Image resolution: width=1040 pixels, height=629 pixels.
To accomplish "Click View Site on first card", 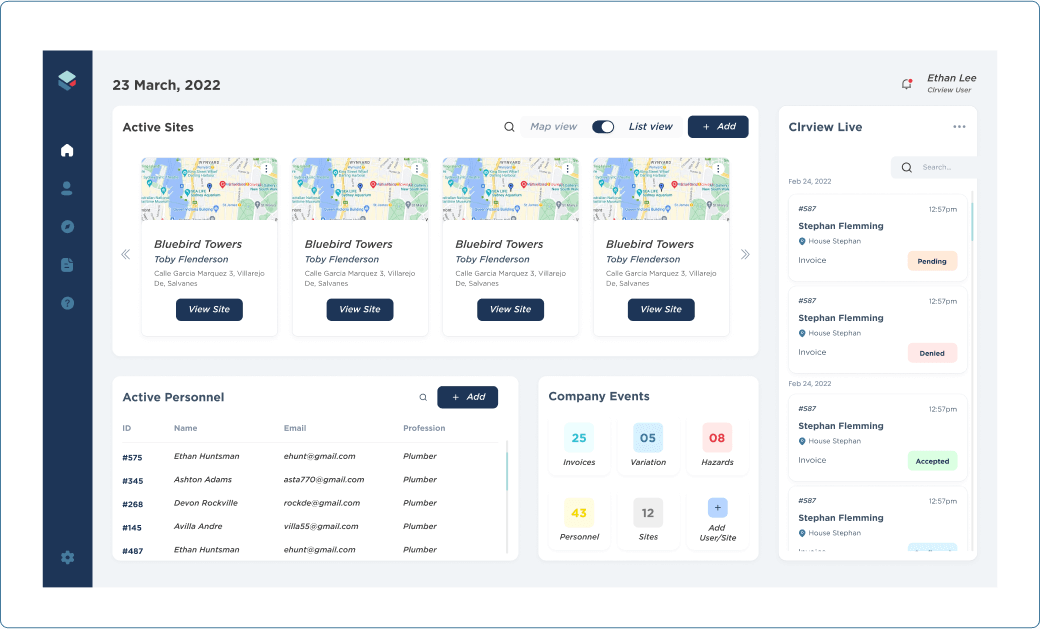I will [x=209, y=309].
